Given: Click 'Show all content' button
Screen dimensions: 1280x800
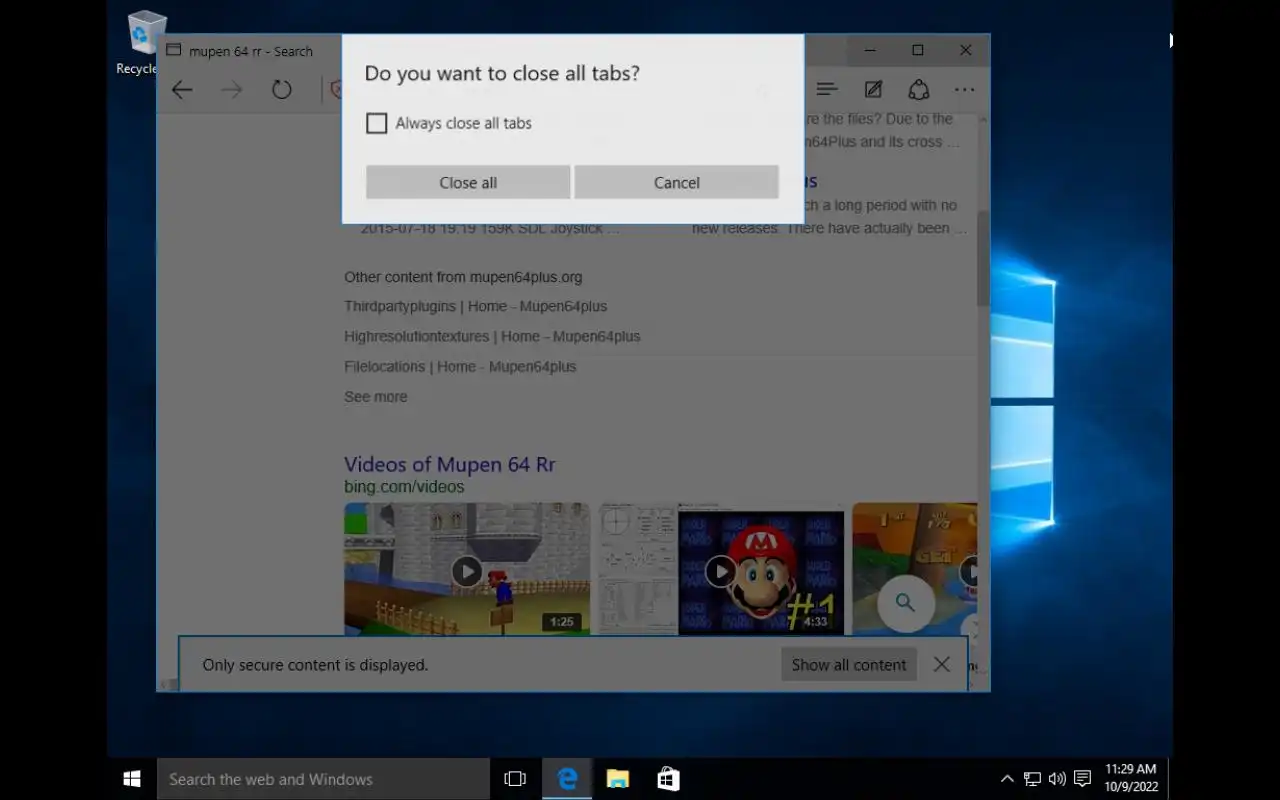Looking at the screenshot, I should coord(849,664).
